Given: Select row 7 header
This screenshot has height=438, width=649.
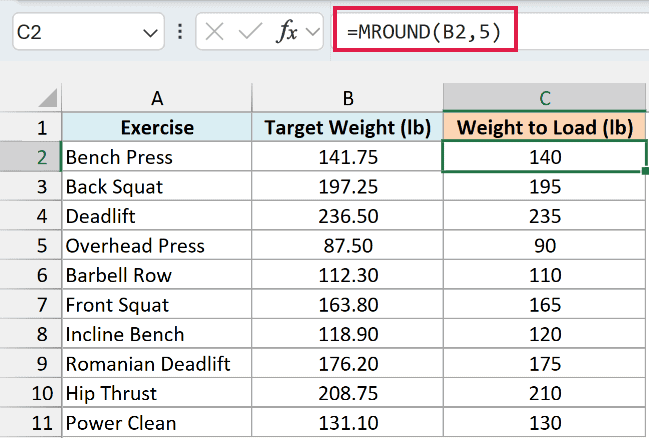Looking at the screenshot, I should (x=31, y=305).
